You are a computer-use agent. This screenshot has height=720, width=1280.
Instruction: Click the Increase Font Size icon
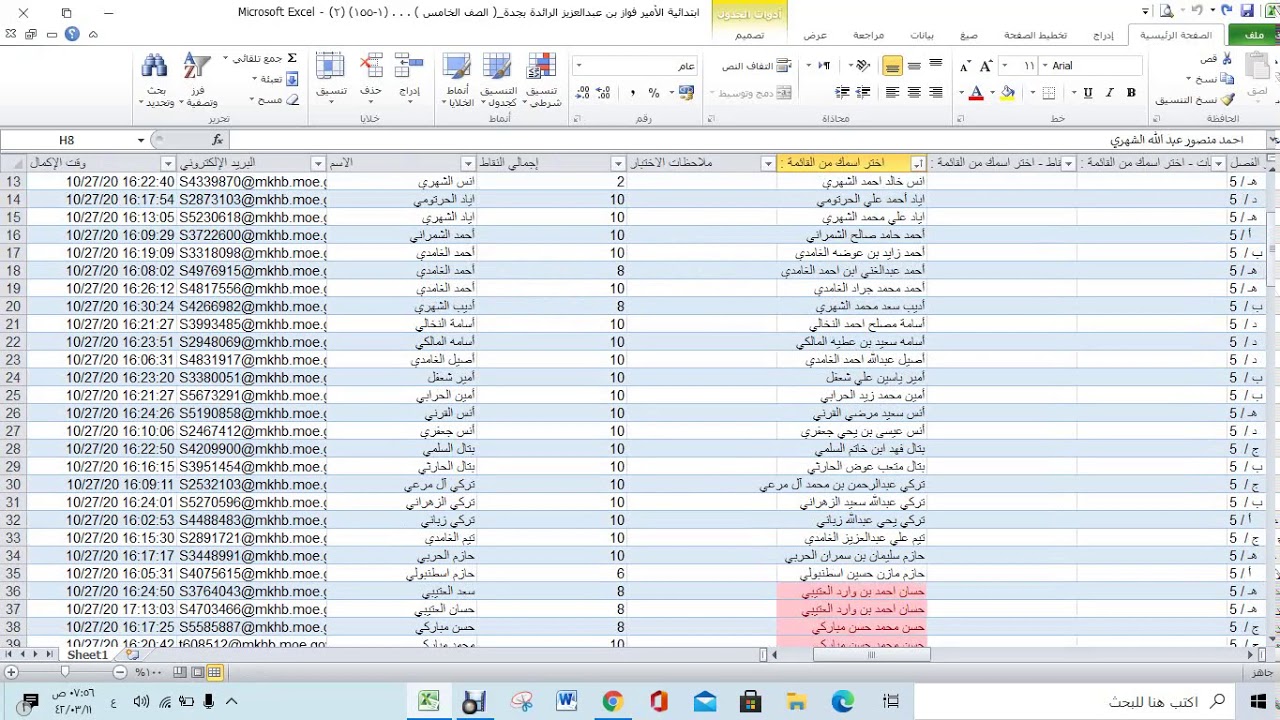[986, 66]
